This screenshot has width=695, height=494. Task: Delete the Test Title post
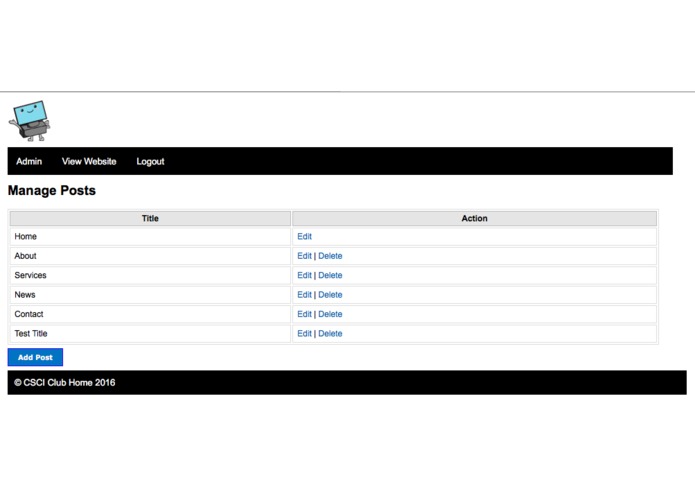(330, 334)
